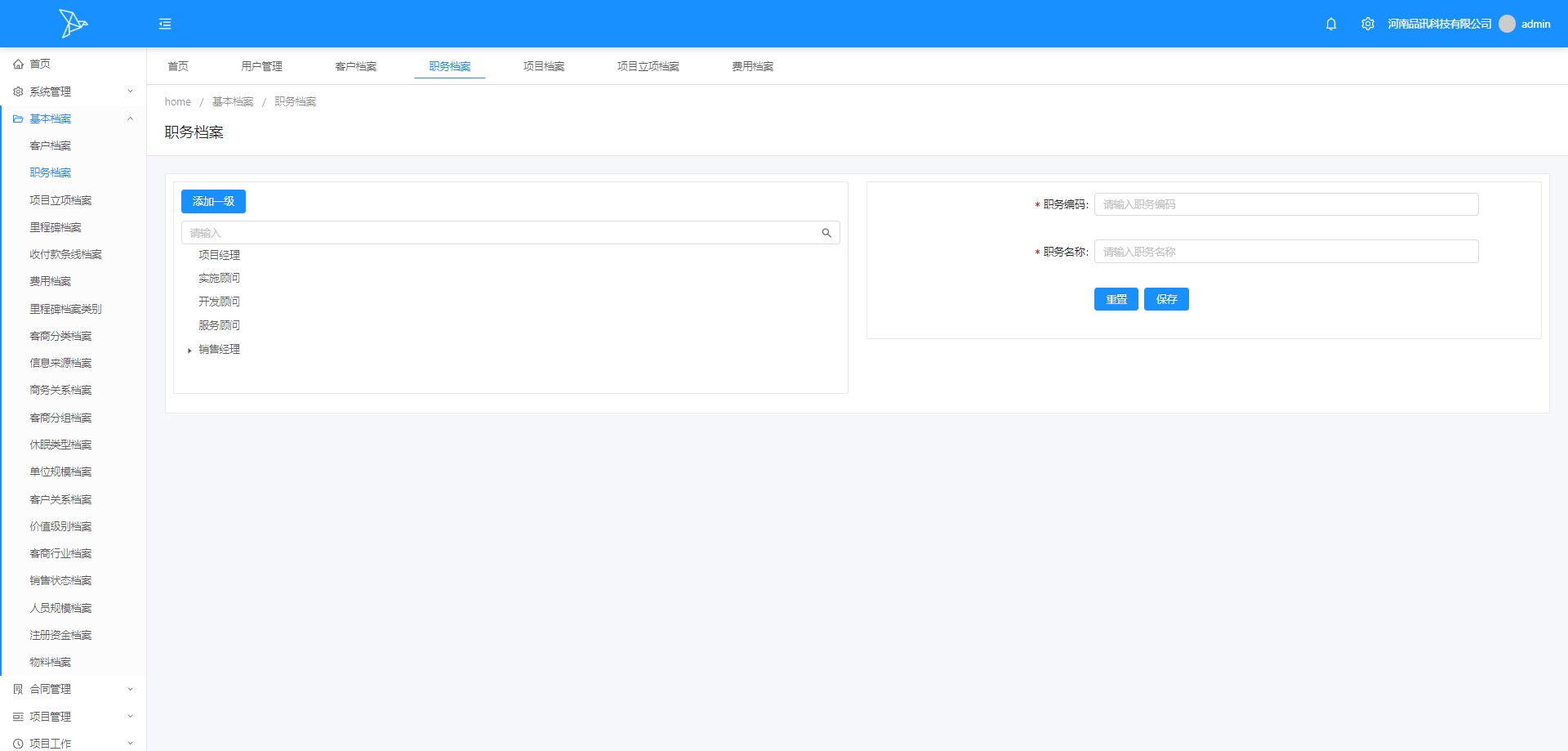Focus the 职务名称 input field
1568x751 pixels.
tap(1286, 251)
